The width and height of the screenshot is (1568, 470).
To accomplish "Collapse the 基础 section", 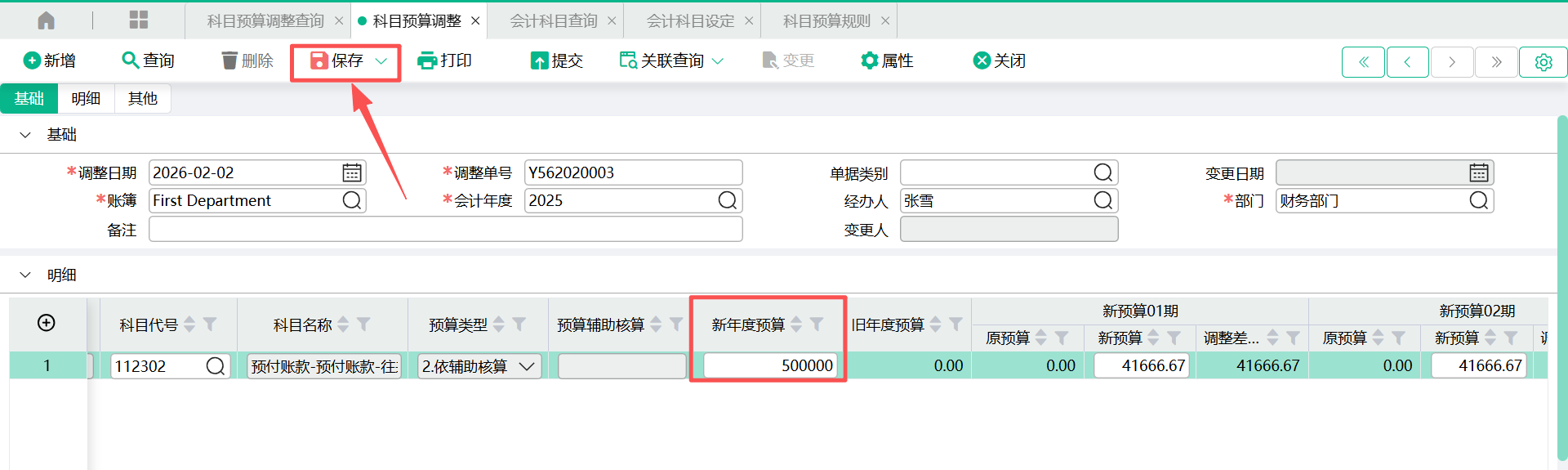I will pos(25,135).
